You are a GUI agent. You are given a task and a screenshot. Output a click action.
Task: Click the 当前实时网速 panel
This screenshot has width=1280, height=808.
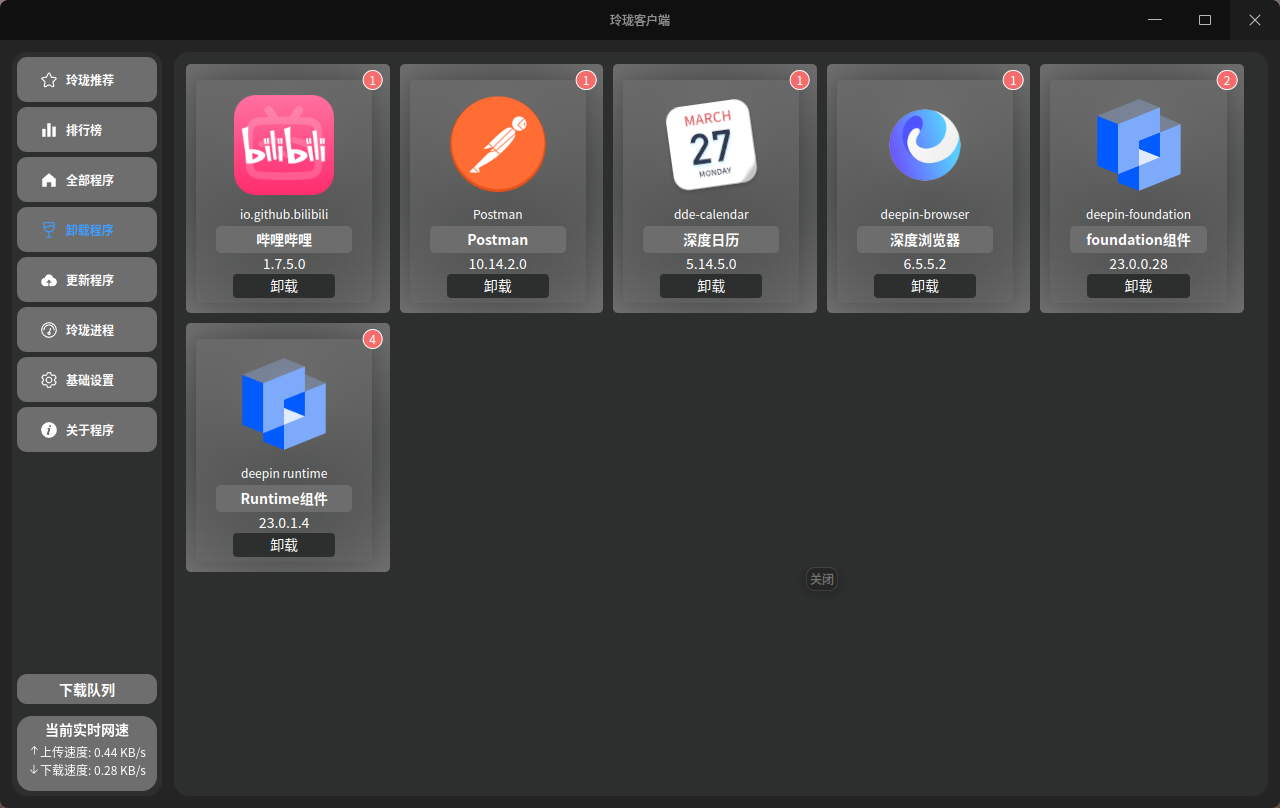coord(87,753)
